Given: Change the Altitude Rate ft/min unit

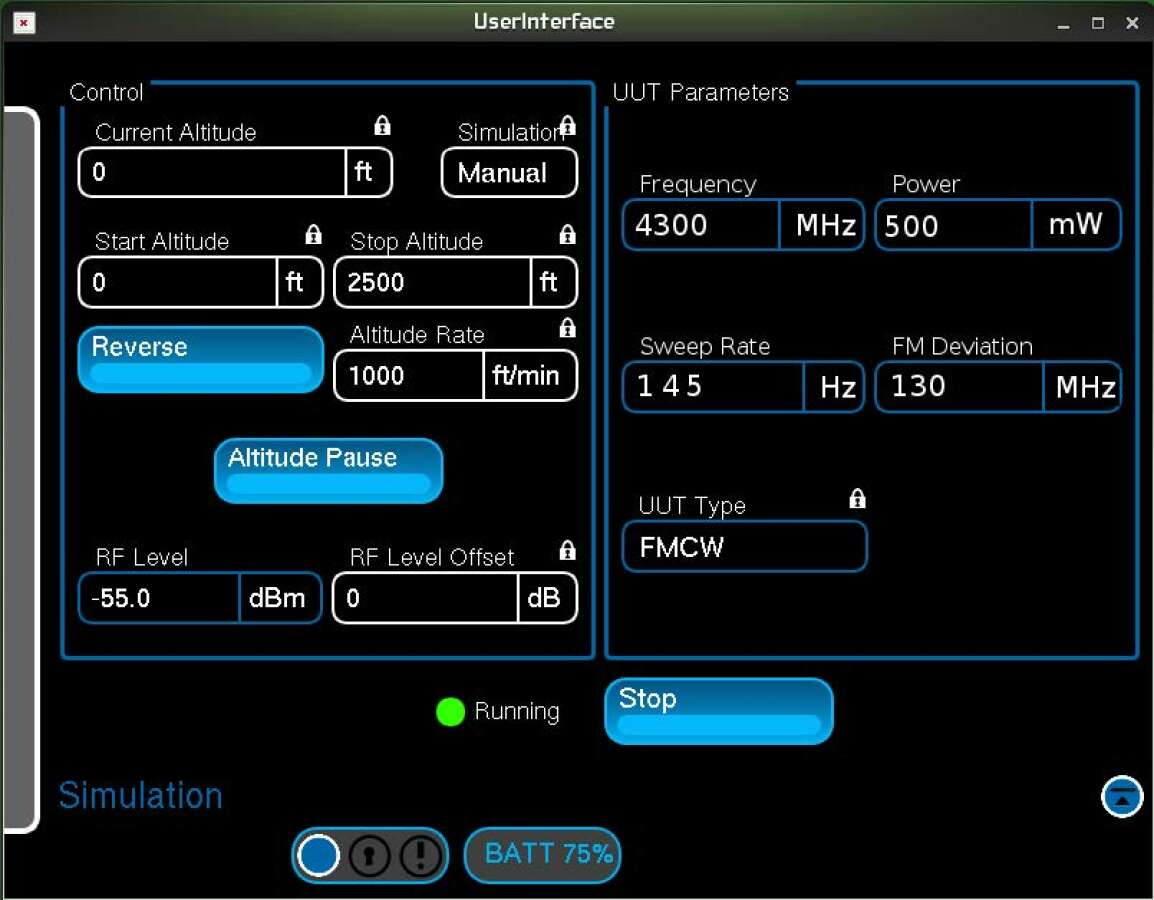Looking at the screenshot, I should [x=530, y=375].
